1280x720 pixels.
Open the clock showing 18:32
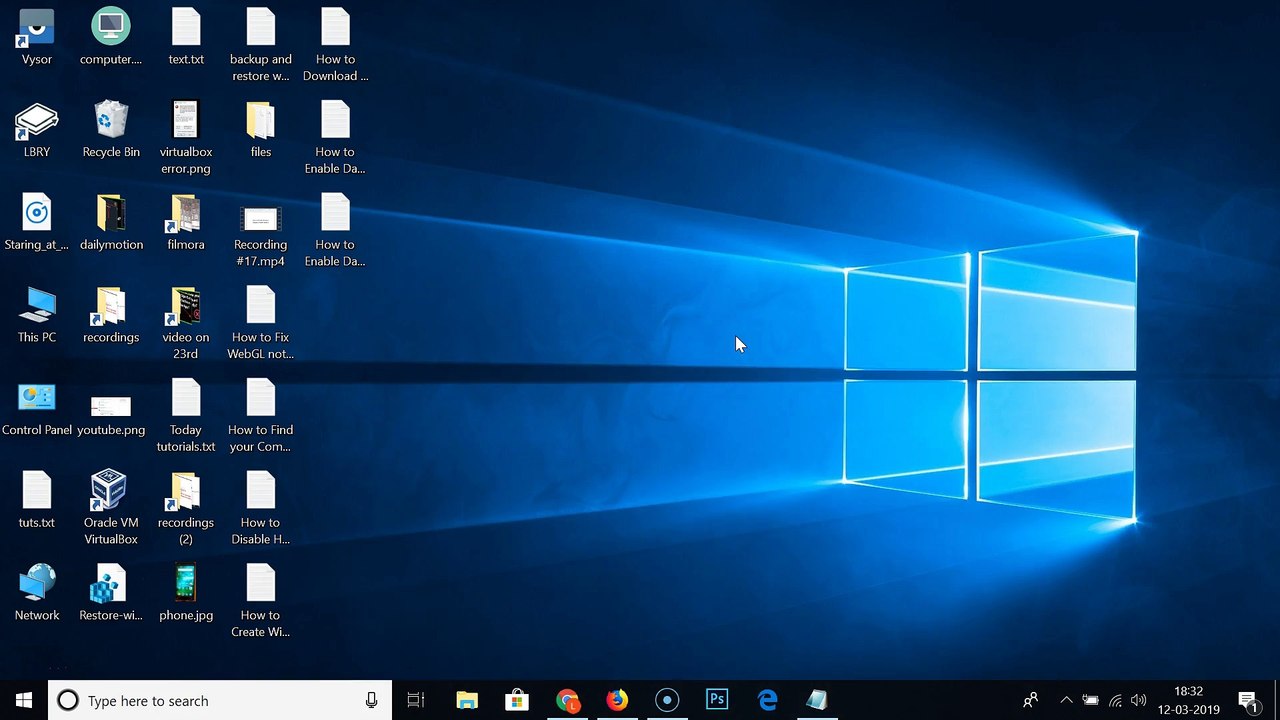coord(1189,700)
